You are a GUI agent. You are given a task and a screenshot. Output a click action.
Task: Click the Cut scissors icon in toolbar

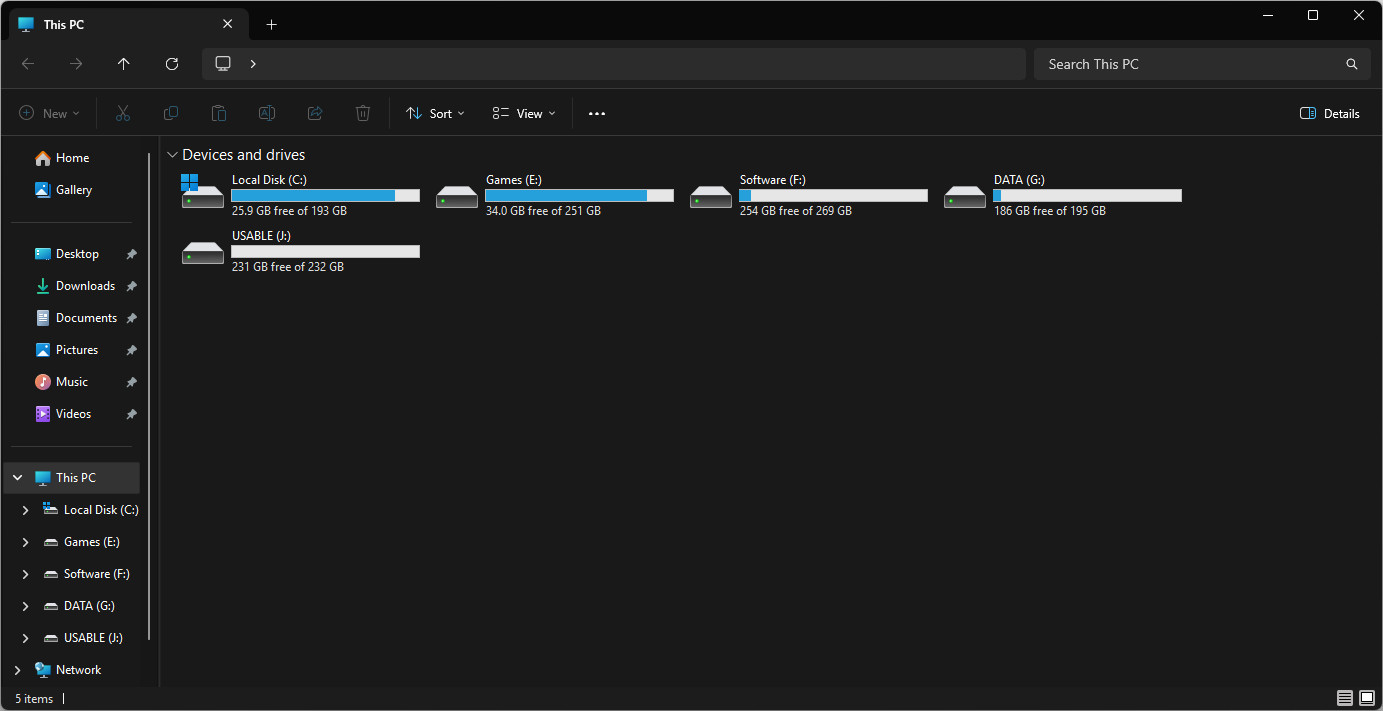(123, 114)
